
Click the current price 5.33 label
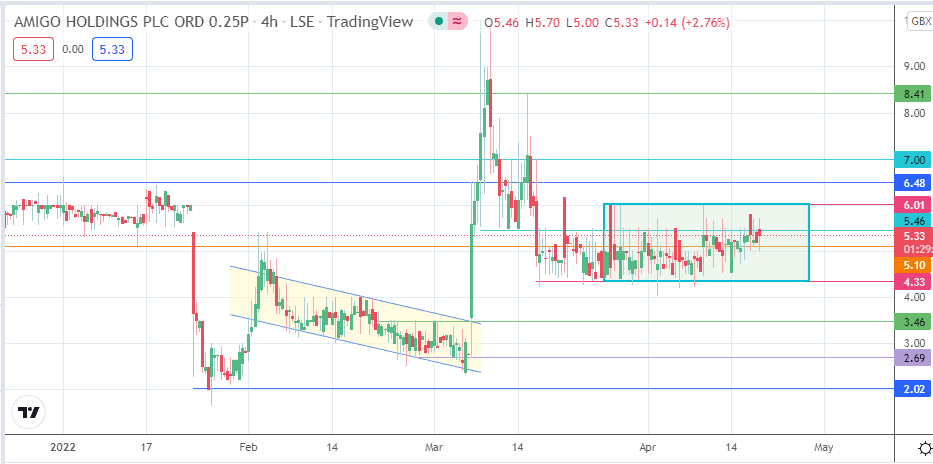pos(913,235)
